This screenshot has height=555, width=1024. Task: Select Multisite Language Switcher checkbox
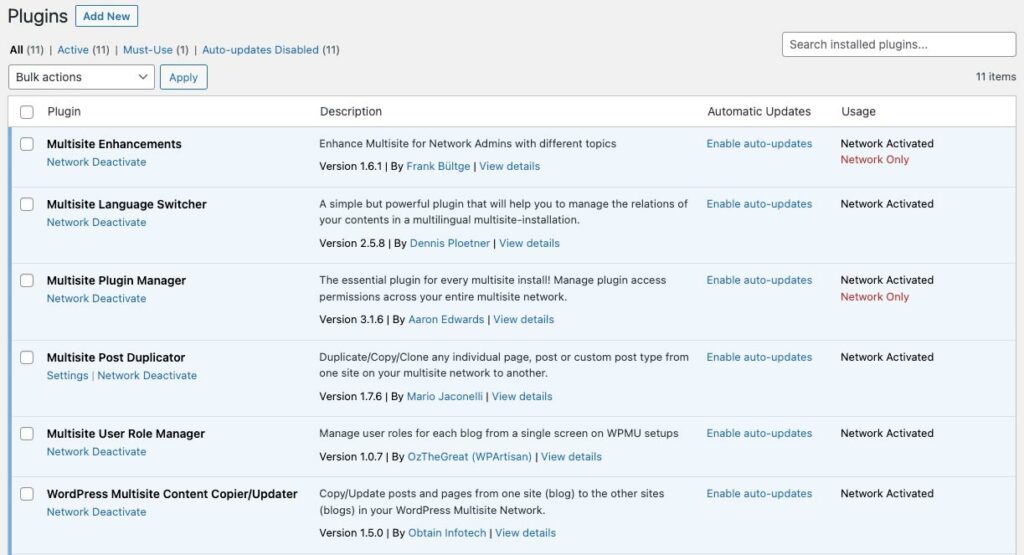[27, 204]
